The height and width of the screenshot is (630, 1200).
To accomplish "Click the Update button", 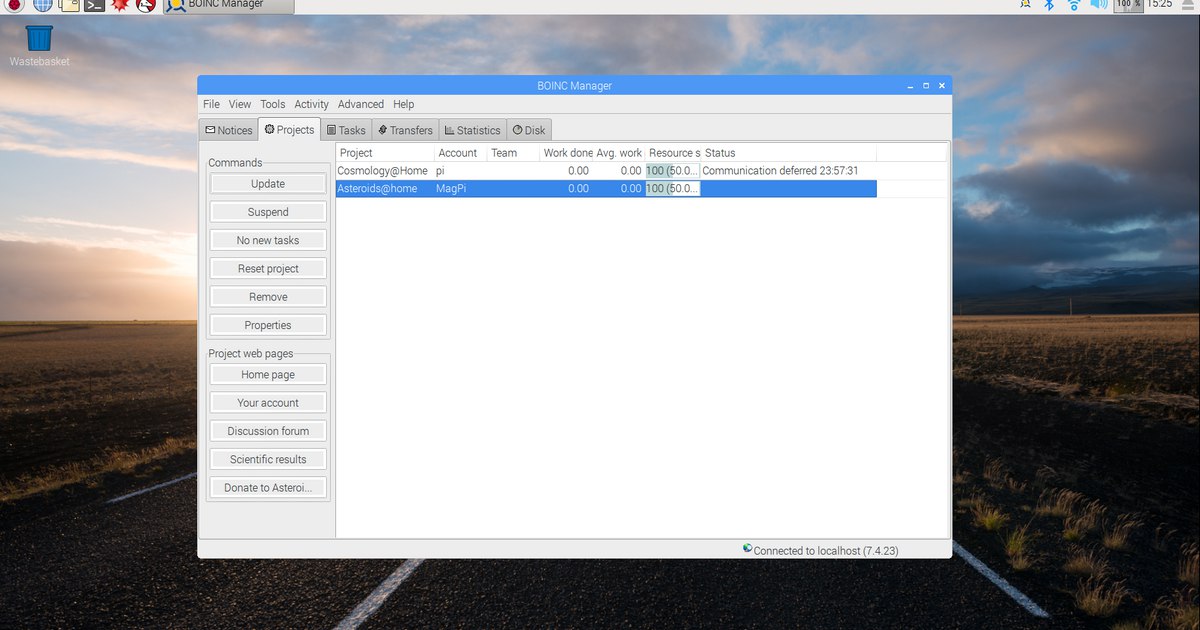I will [268, 184].
